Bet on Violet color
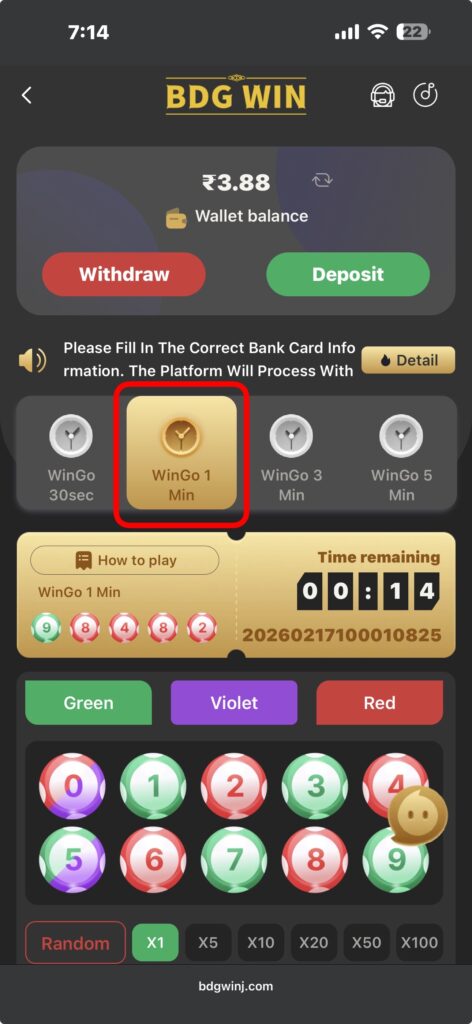This screenshot has width=472, height=1024. pos(234,703)
